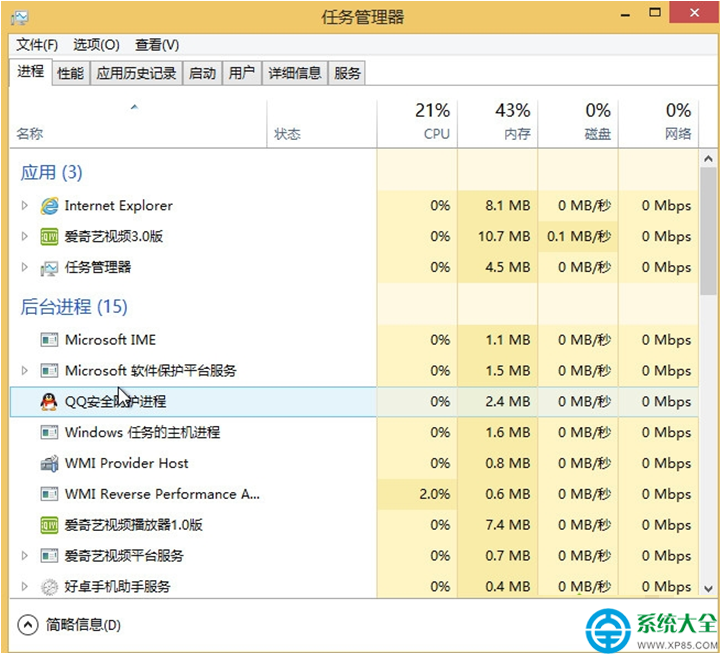Click the 爱奇艺视频平台服务 icon
The width and height of the screenshot is (720, 656).
(x=49, y=556)
